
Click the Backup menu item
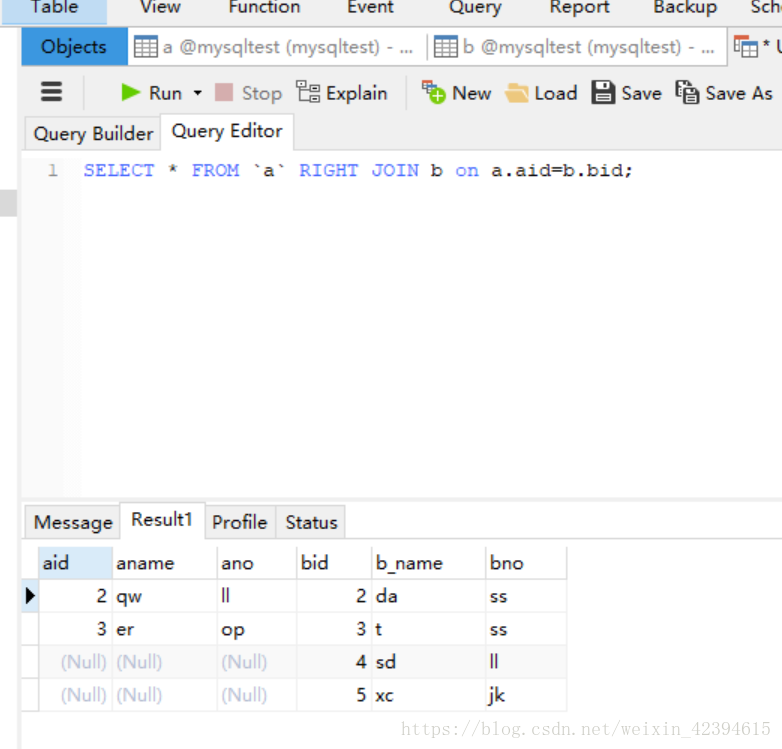[685, 7]
